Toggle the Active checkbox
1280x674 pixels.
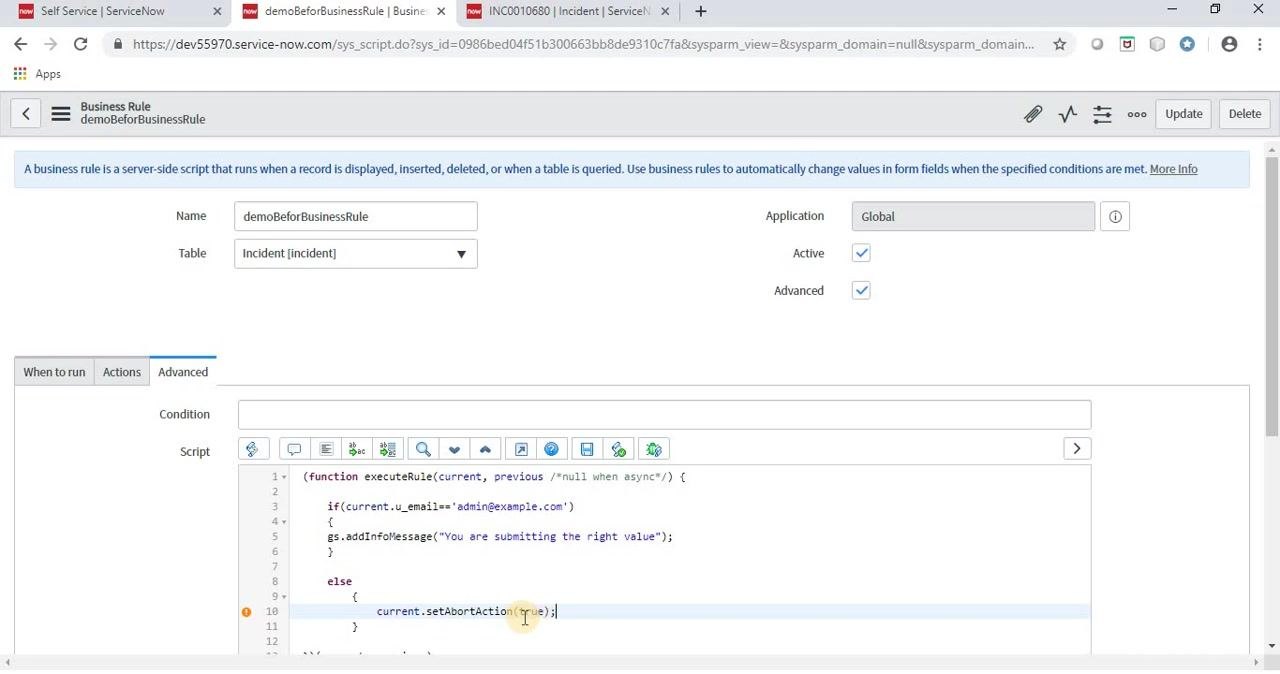coord(861,254)
